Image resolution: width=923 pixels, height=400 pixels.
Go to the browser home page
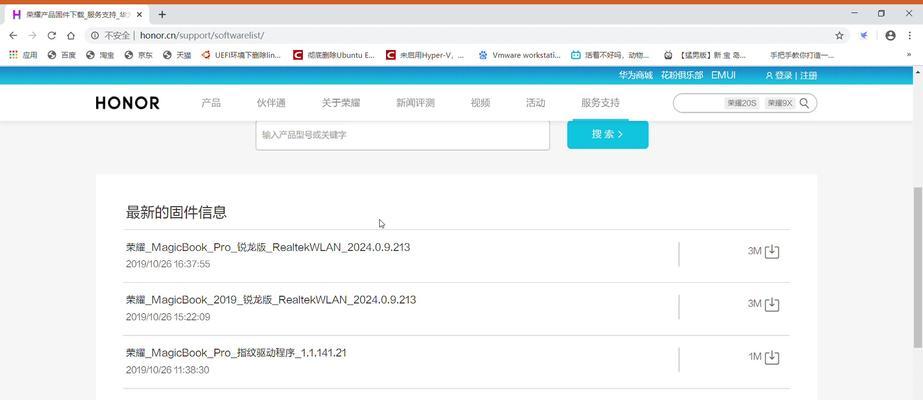pos(71,35)
